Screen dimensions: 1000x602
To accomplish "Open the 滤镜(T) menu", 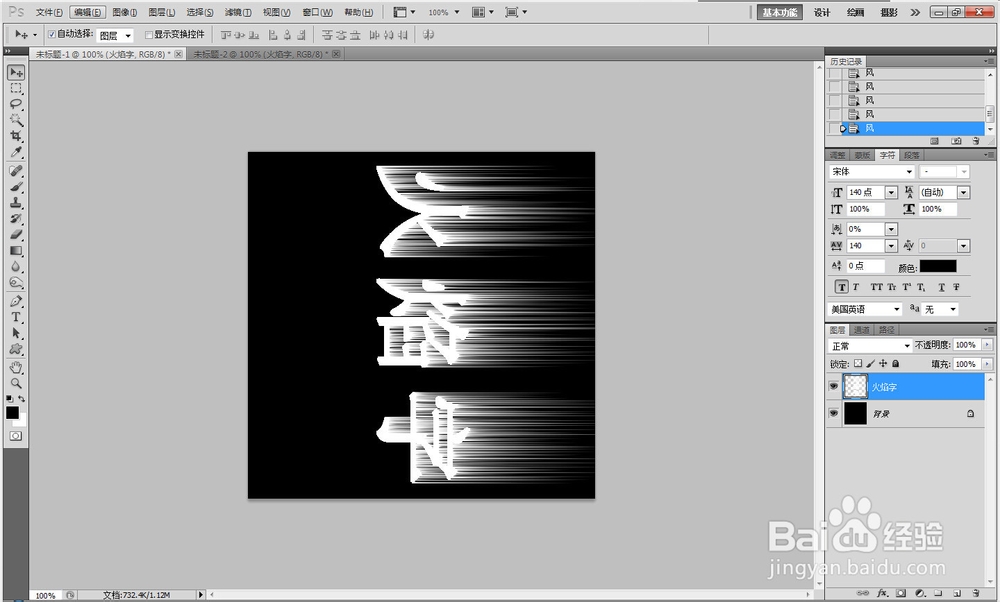I will click(x=238, y=12).
